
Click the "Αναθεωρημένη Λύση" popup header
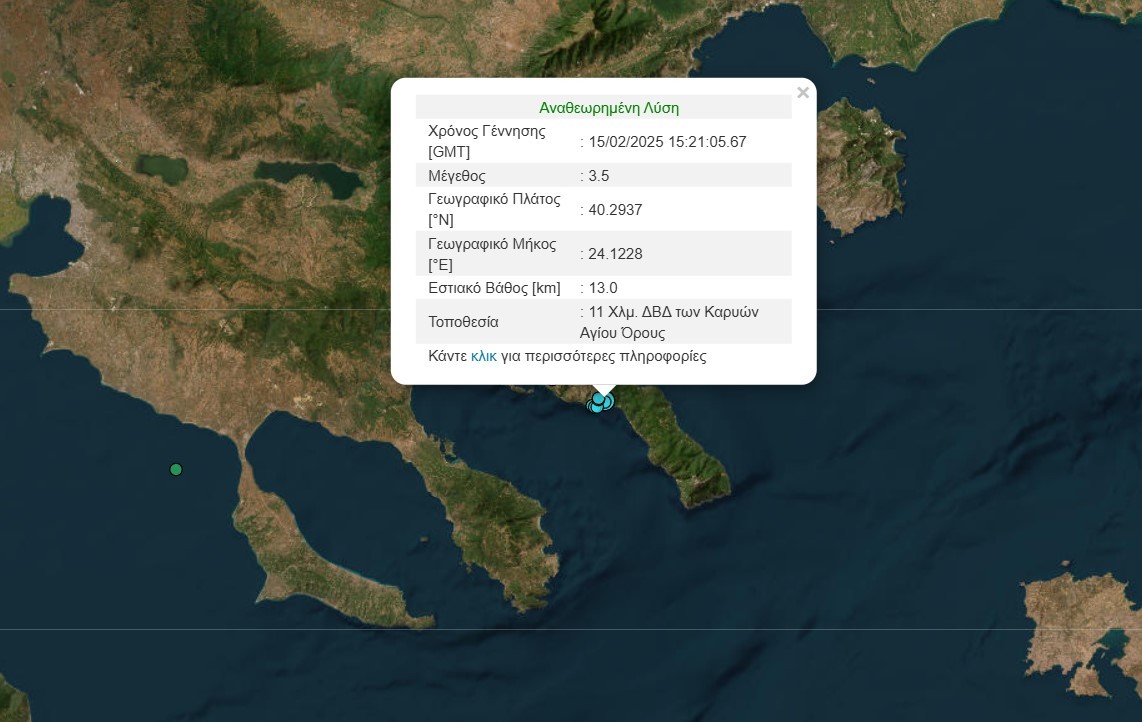tap(609, 108)
